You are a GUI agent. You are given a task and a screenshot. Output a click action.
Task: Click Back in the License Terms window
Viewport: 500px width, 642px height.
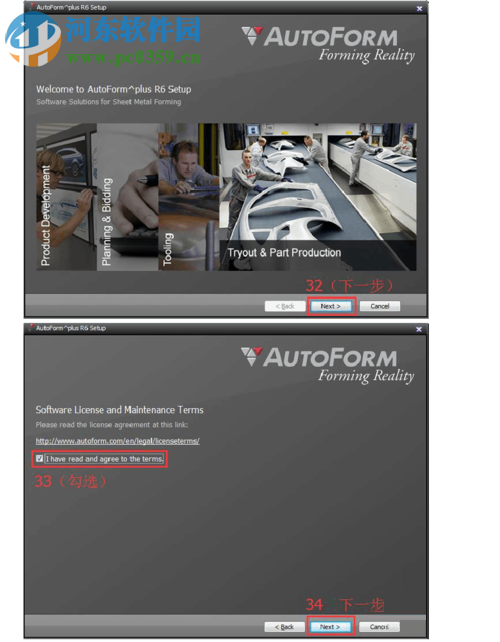tap(285, 627)
